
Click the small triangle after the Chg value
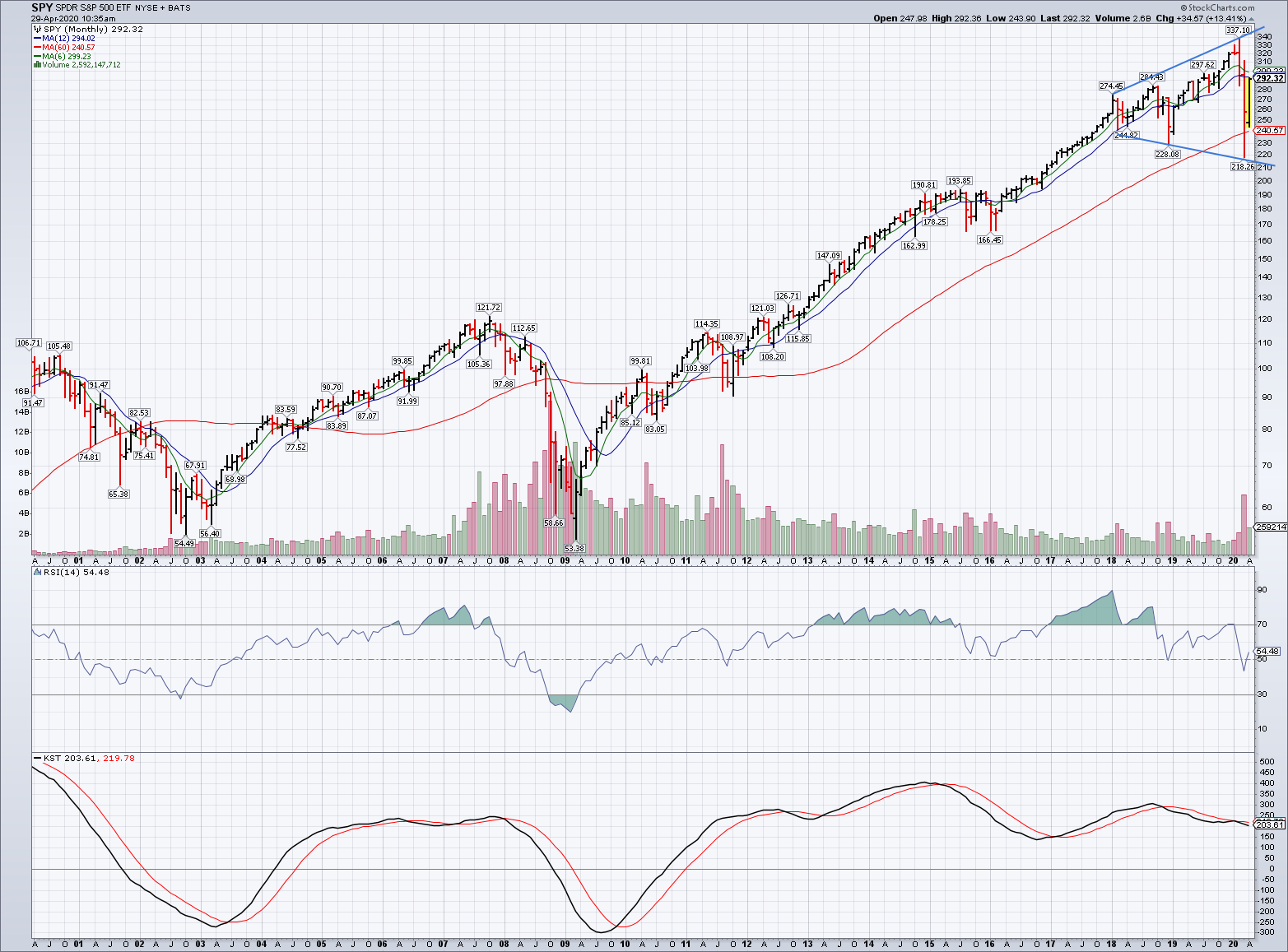point(1251,18)
